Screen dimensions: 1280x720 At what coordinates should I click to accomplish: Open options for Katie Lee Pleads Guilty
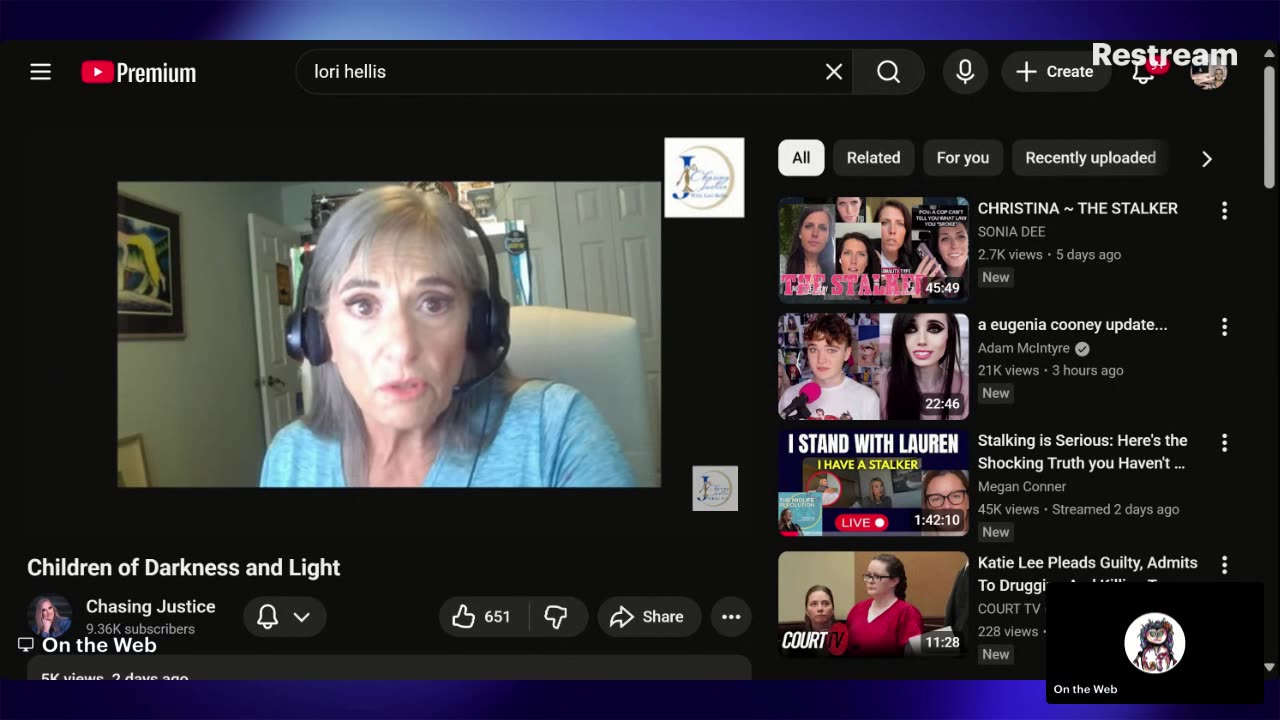tap(1224, 565)
